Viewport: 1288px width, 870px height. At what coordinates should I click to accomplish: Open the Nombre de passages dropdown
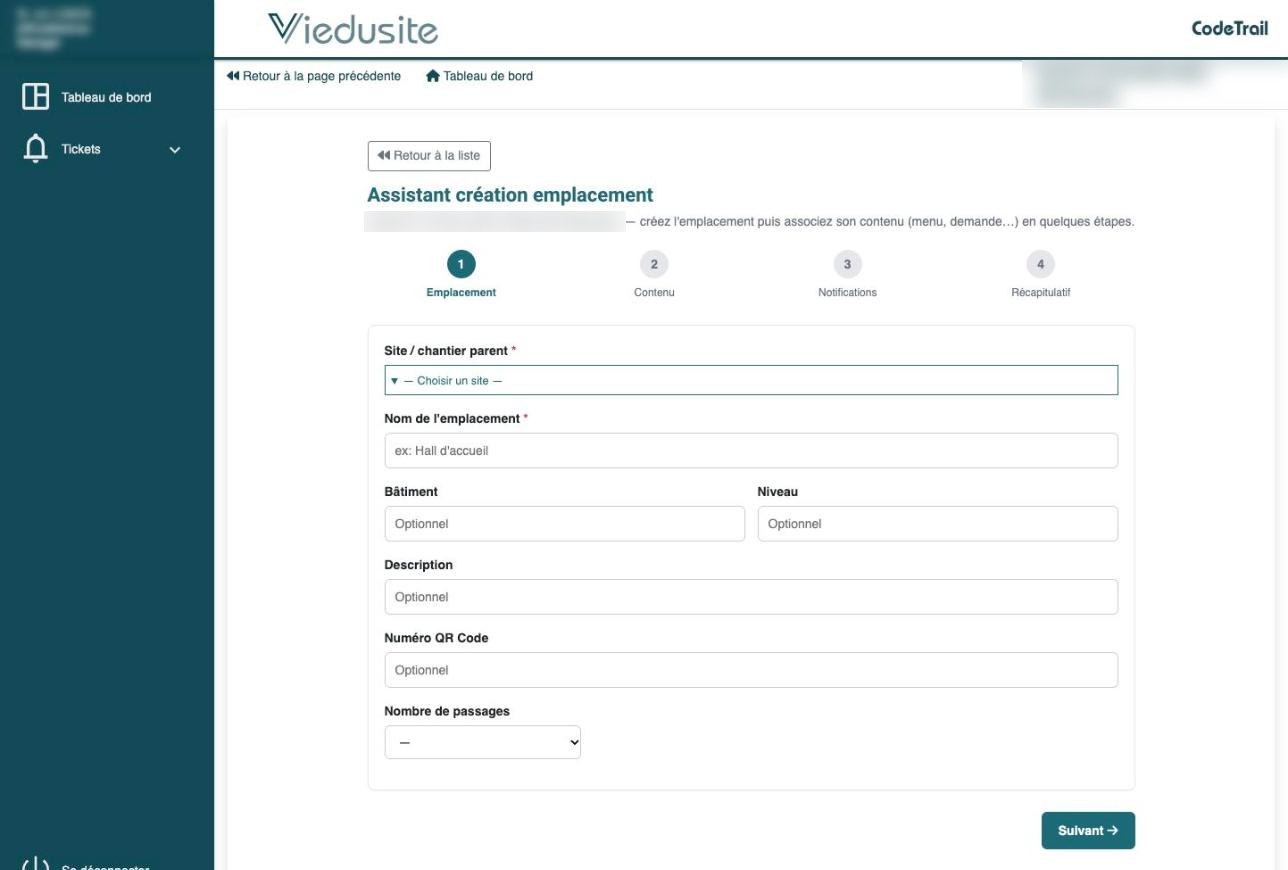483,742
